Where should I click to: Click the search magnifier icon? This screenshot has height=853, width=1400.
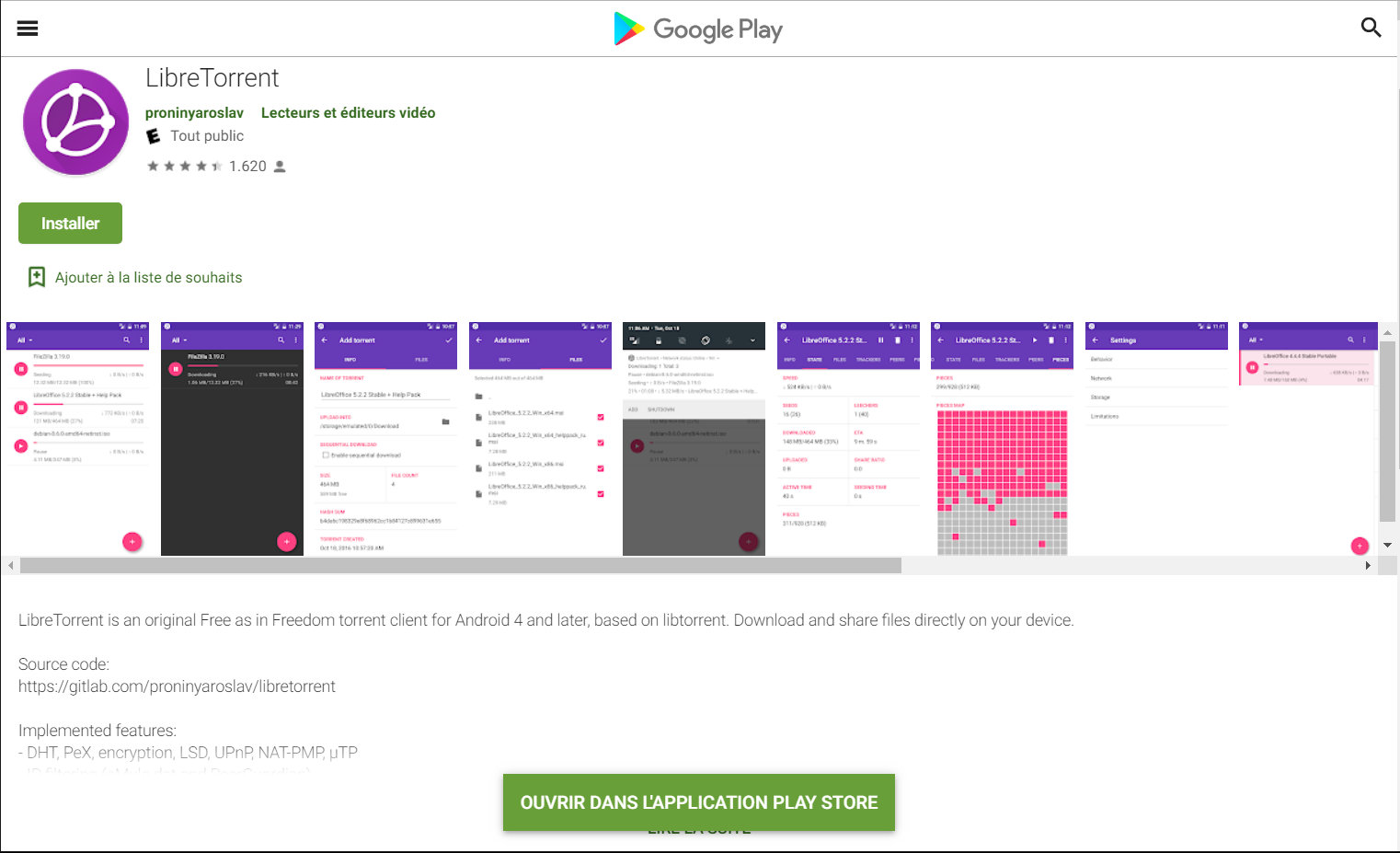pos(1371,28)
